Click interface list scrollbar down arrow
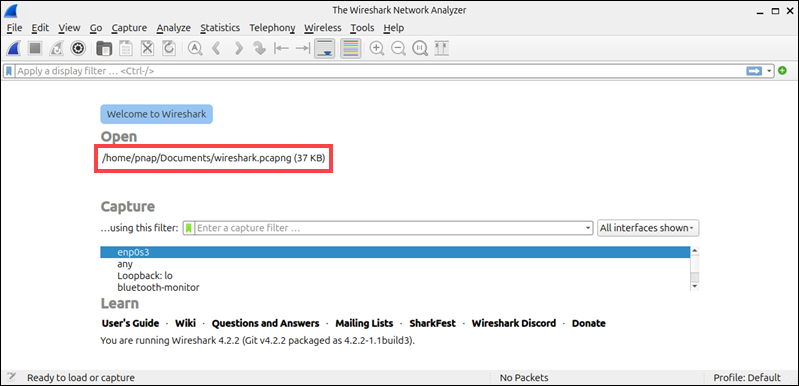 (x=694, y=287)
